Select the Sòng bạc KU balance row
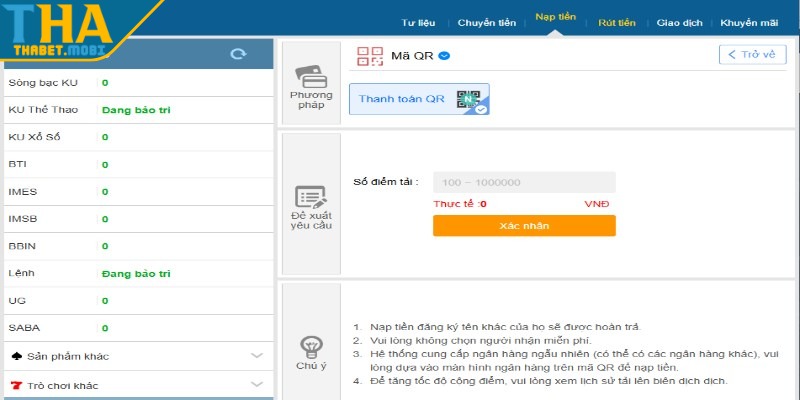The image size is (800, 400). pyautogui.click(x=137, y=82)
